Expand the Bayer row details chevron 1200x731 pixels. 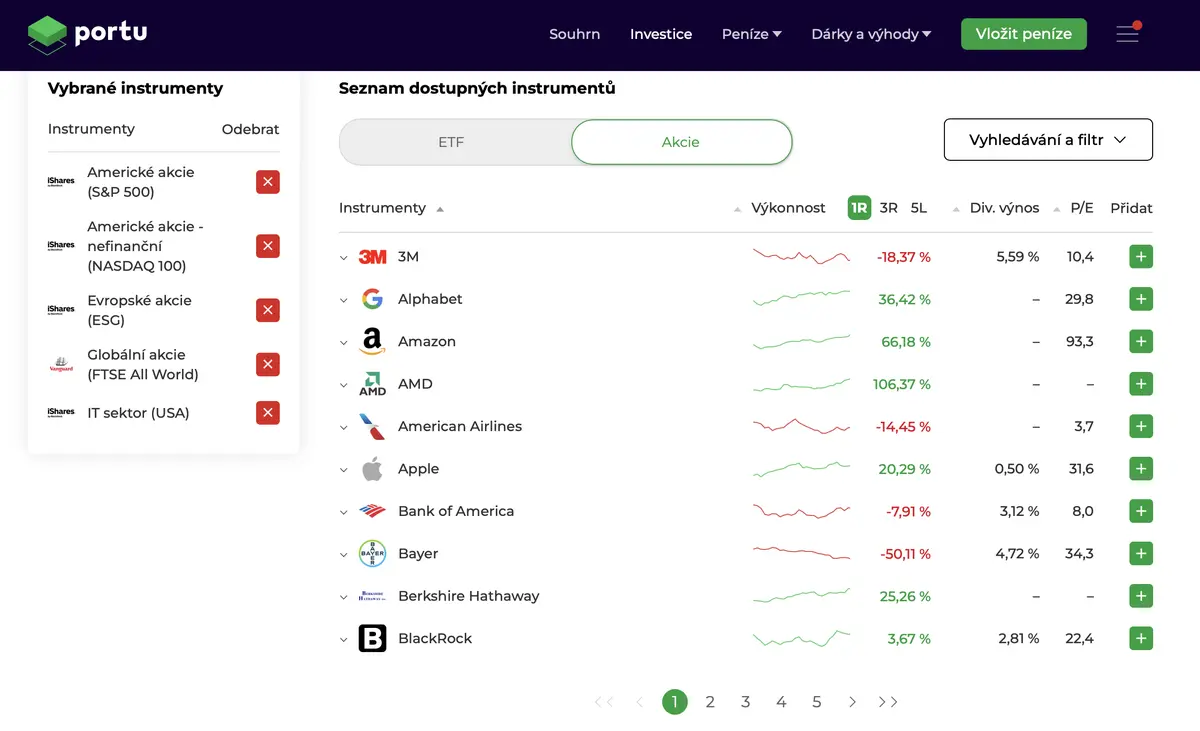344,554
